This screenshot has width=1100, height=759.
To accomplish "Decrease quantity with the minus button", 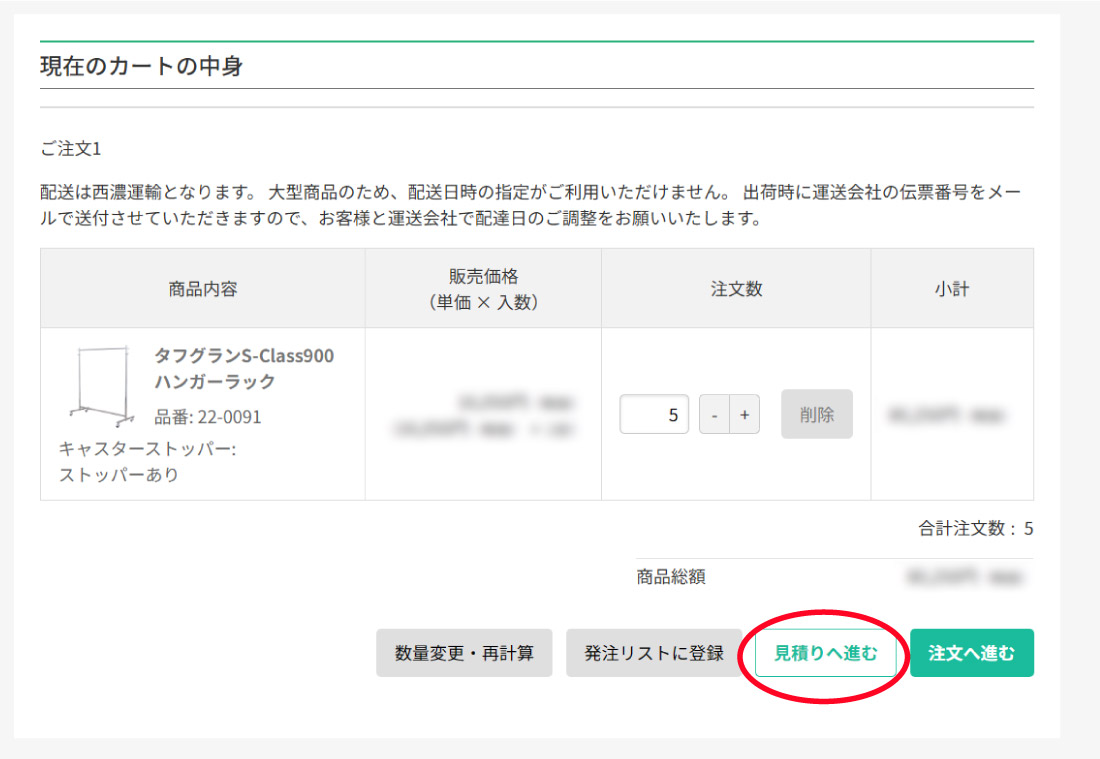I will click(x=713, y=415).
